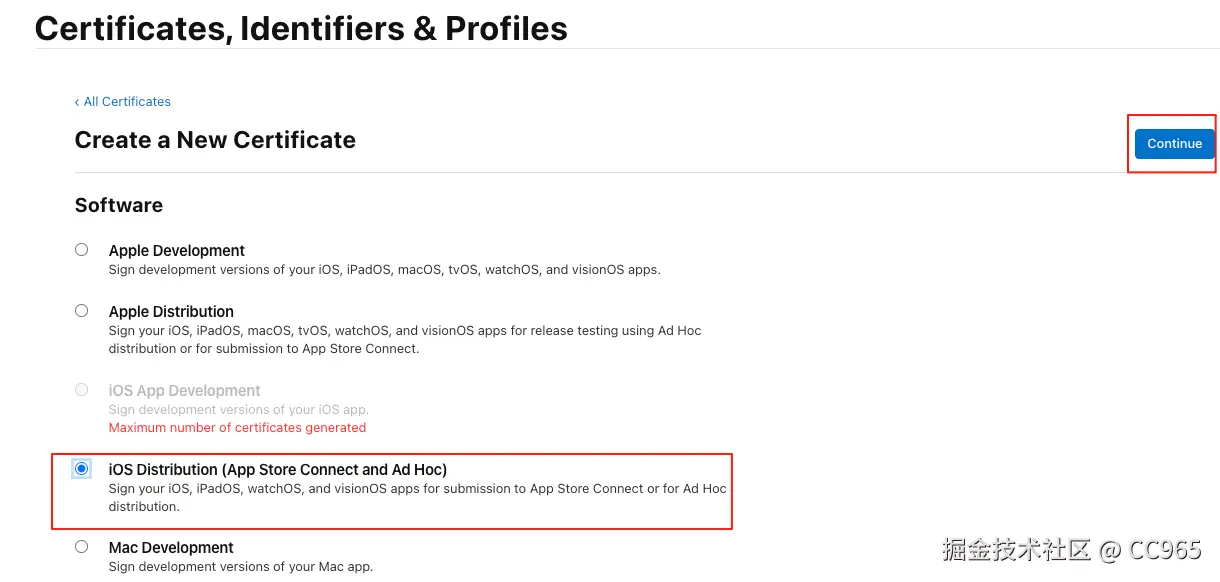Click the Apple Development option label
The width and height of the screenshot is (1220, 582).
click(x=177, y=251)
